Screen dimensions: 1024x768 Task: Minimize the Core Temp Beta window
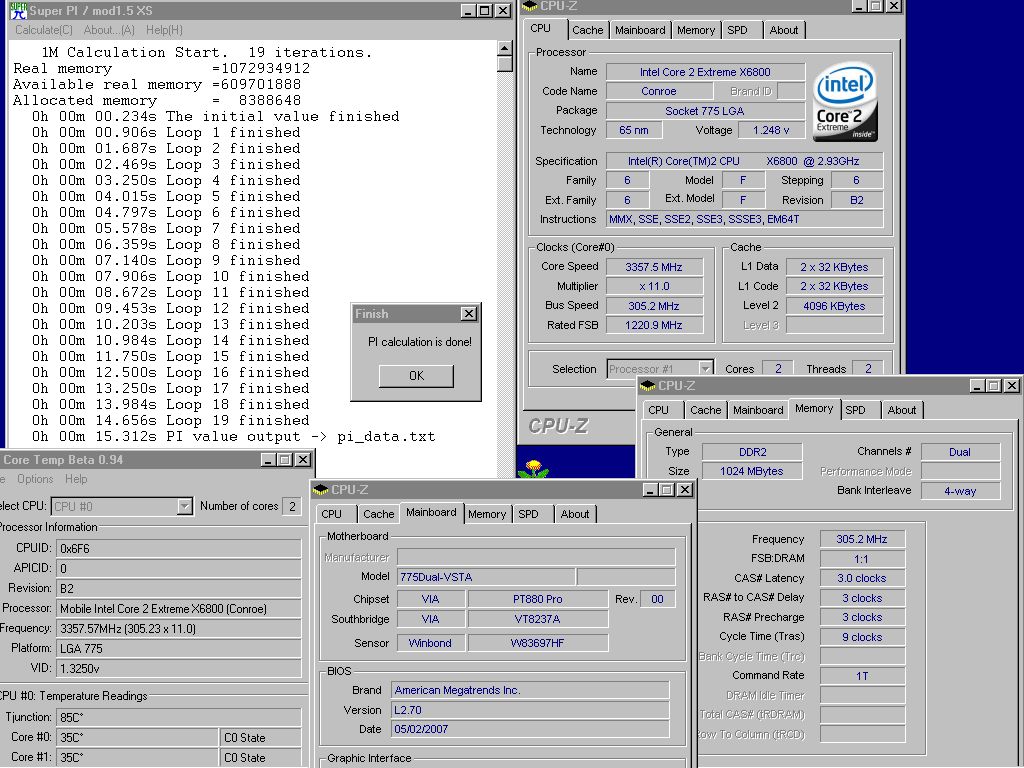268,460
